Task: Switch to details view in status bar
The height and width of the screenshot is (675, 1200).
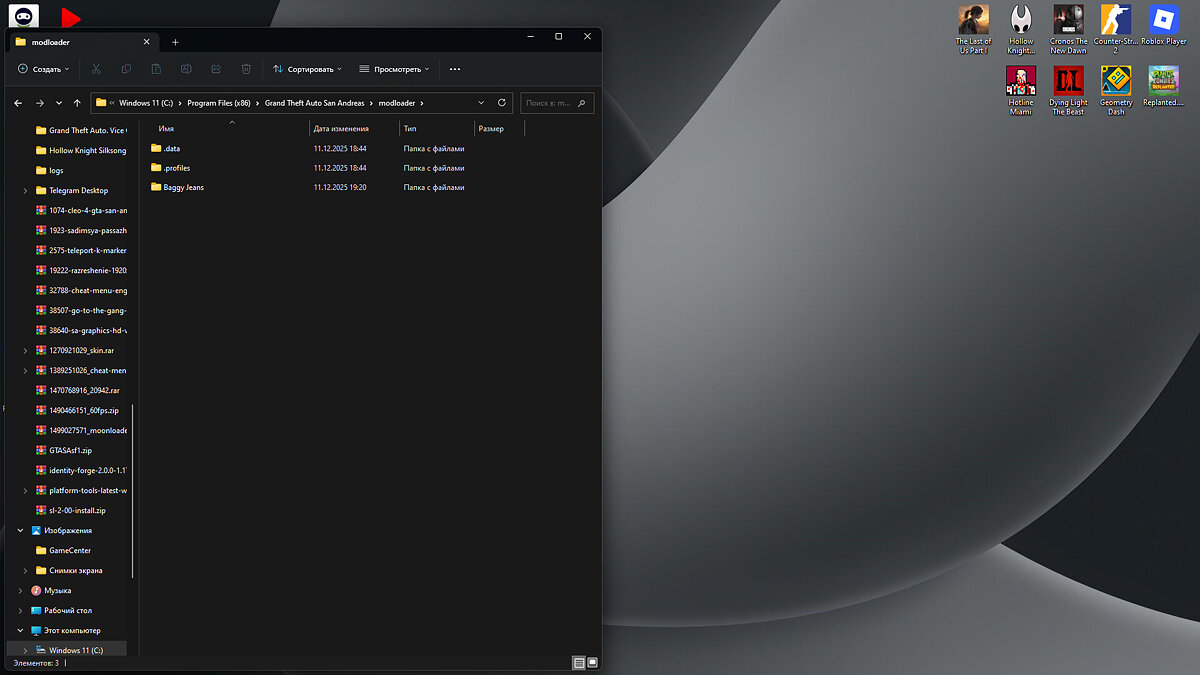Action: click(578, 663)
